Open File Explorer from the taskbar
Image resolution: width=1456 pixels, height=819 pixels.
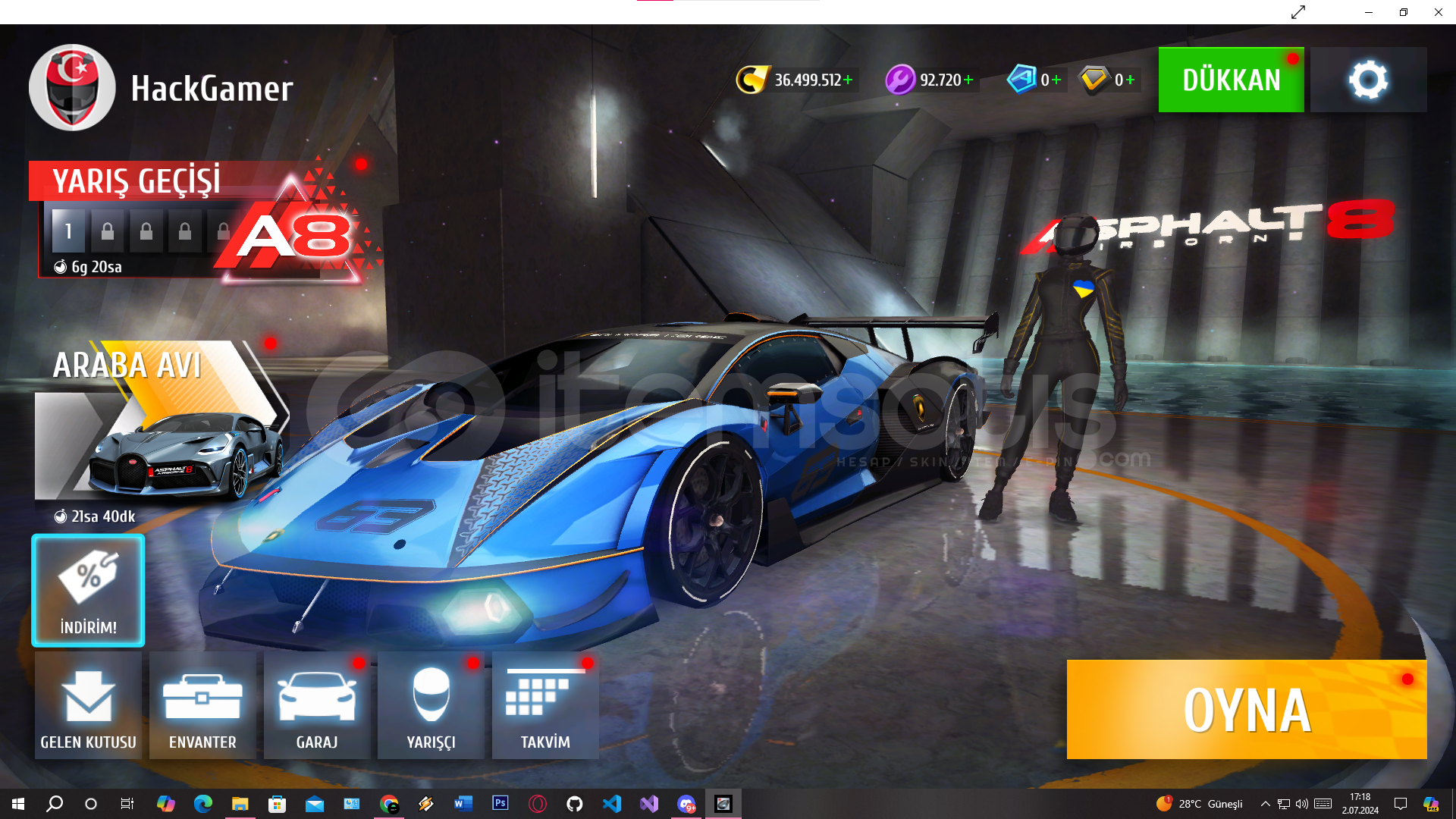click(240, 804)
